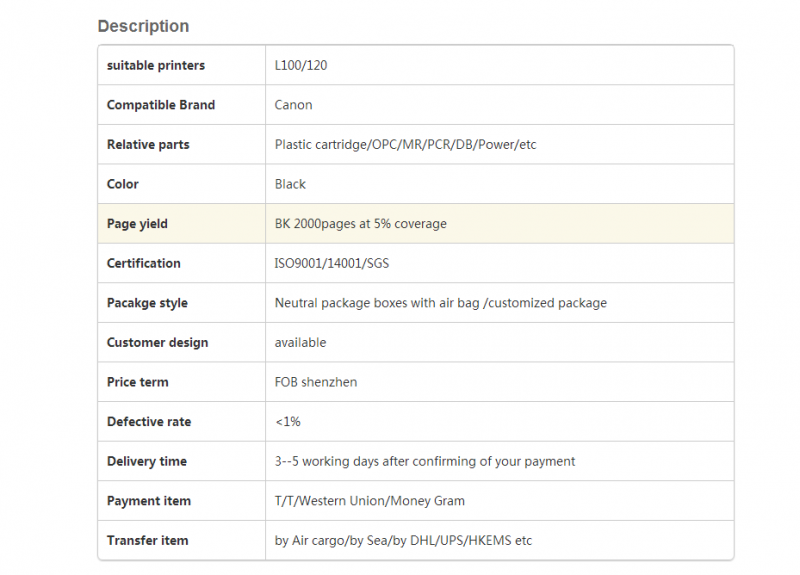Select the 'Color' row label
The image size is (800, 575).
tap(122, 184)
